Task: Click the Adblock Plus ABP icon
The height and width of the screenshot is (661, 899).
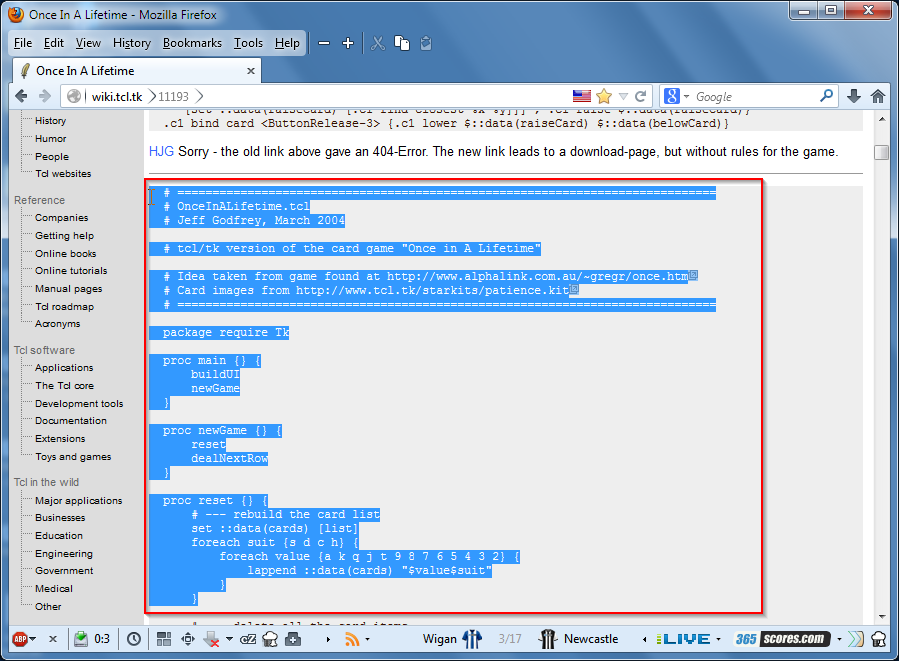Action: click(x=20, y=639)
